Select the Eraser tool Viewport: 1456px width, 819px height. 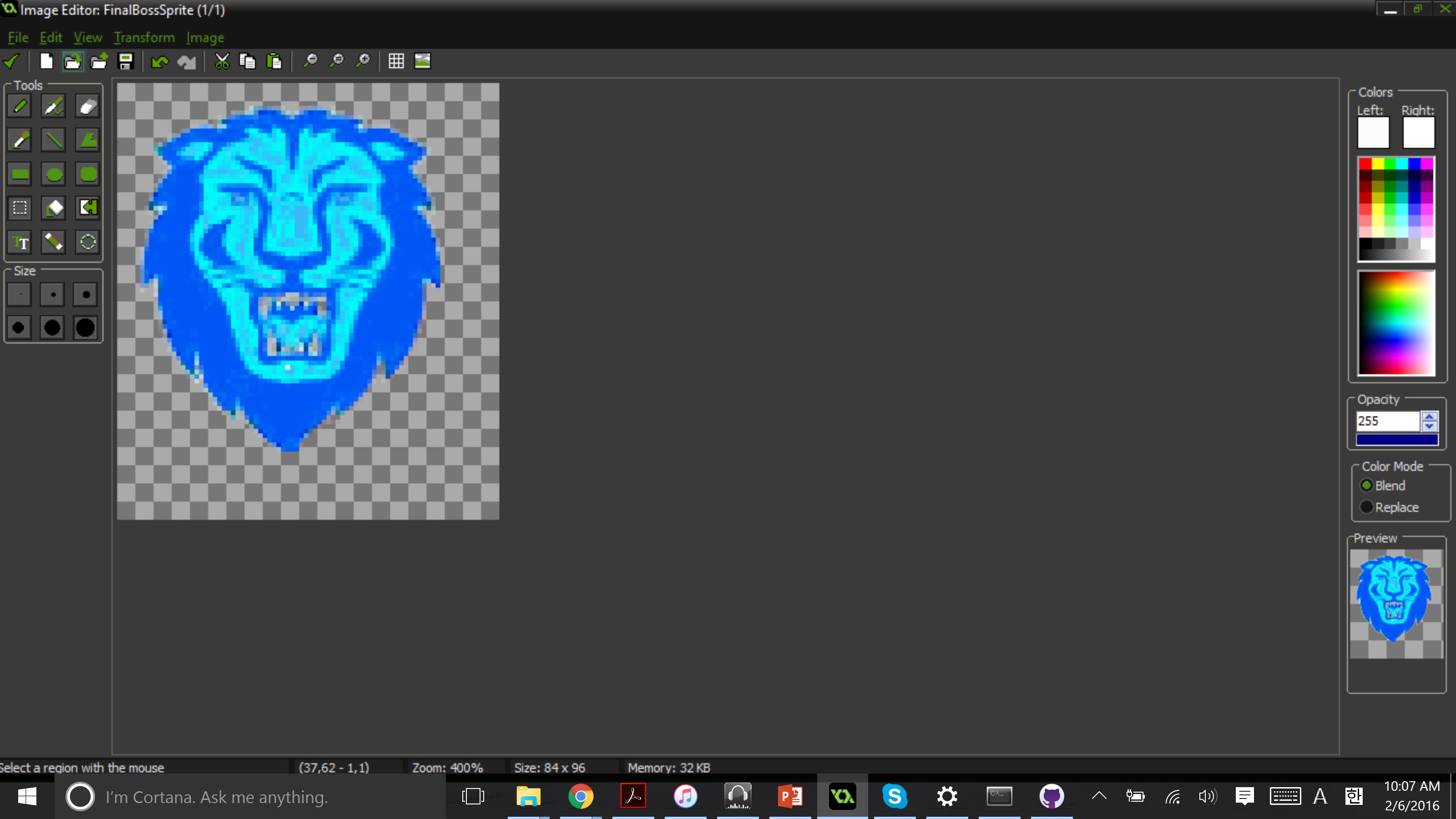pyautogui.click(x=88, y=106)
